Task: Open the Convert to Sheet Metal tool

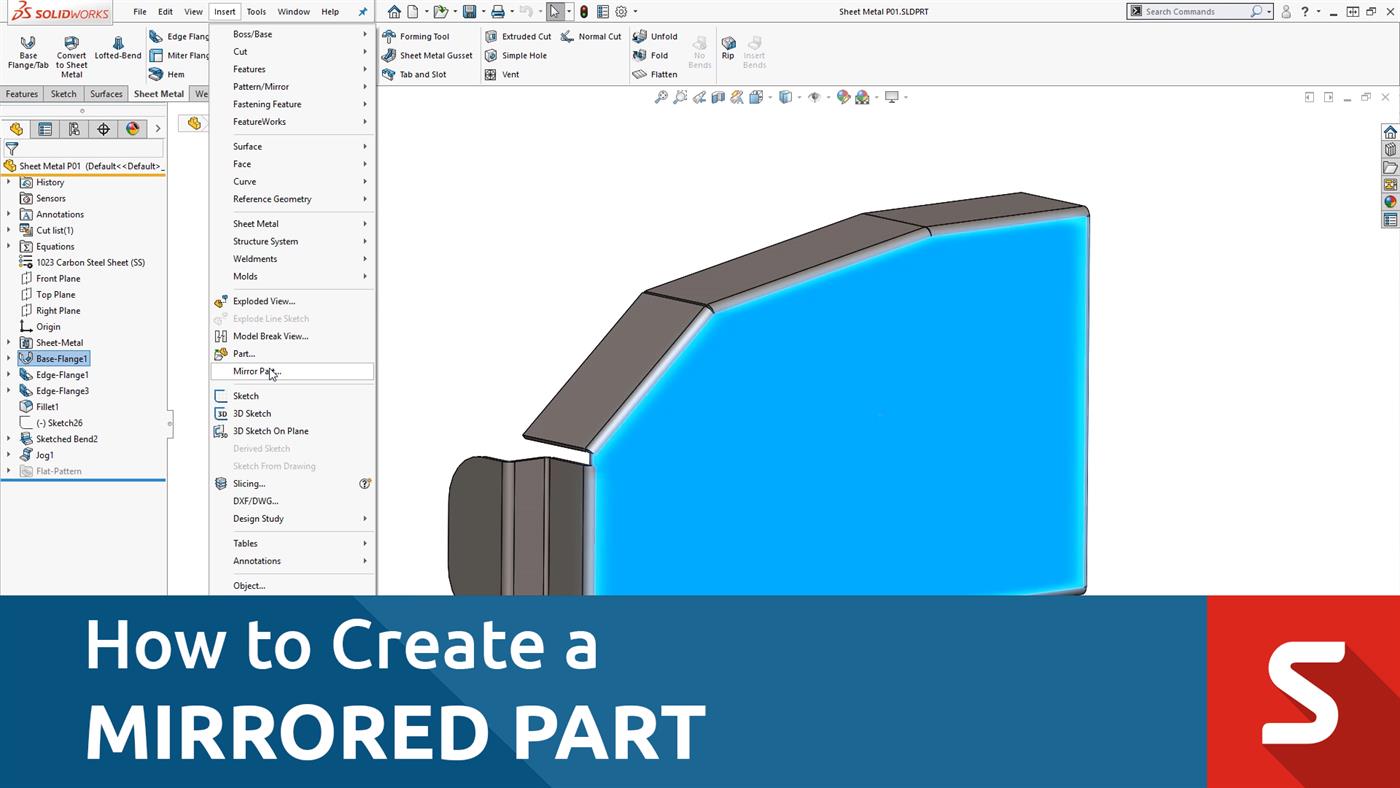Action: (70, 50)
